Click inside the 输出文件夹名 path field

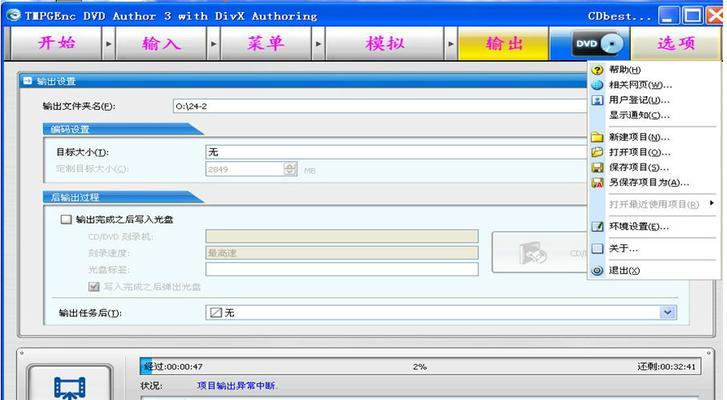point(380,106)
